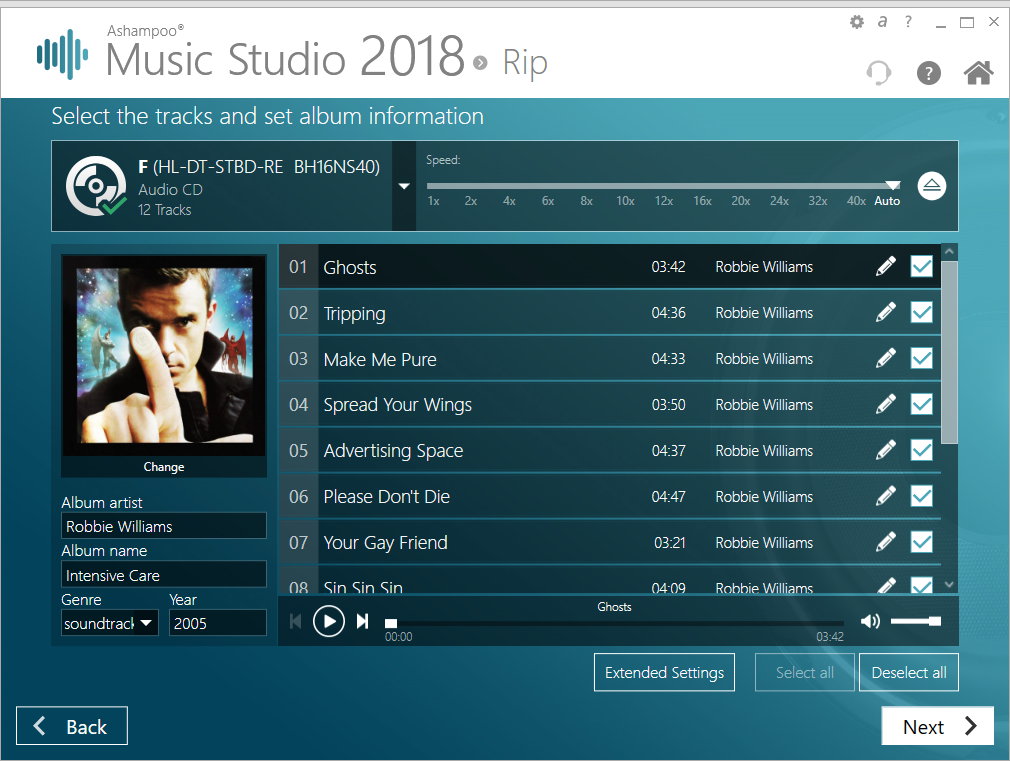Click the help question mark icon

928,72
